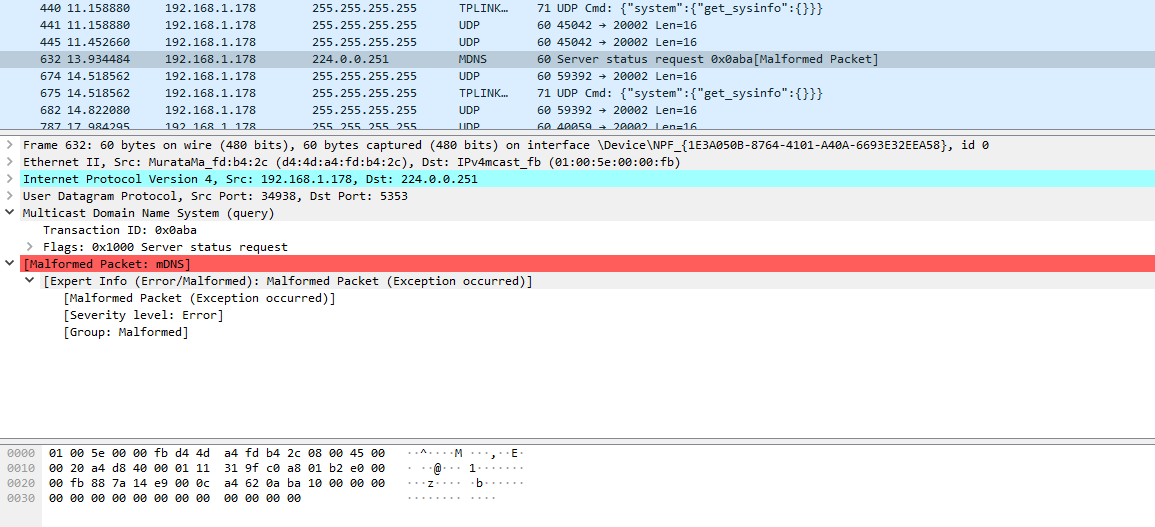Click hex offset 0020 row in bytes pane

(x=21, y=483)
